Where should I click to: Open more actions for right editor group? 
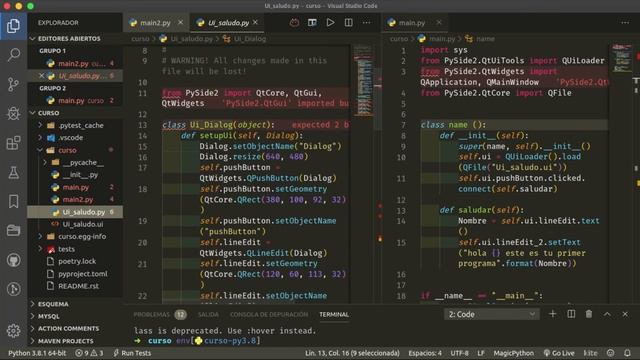(625, 23)
